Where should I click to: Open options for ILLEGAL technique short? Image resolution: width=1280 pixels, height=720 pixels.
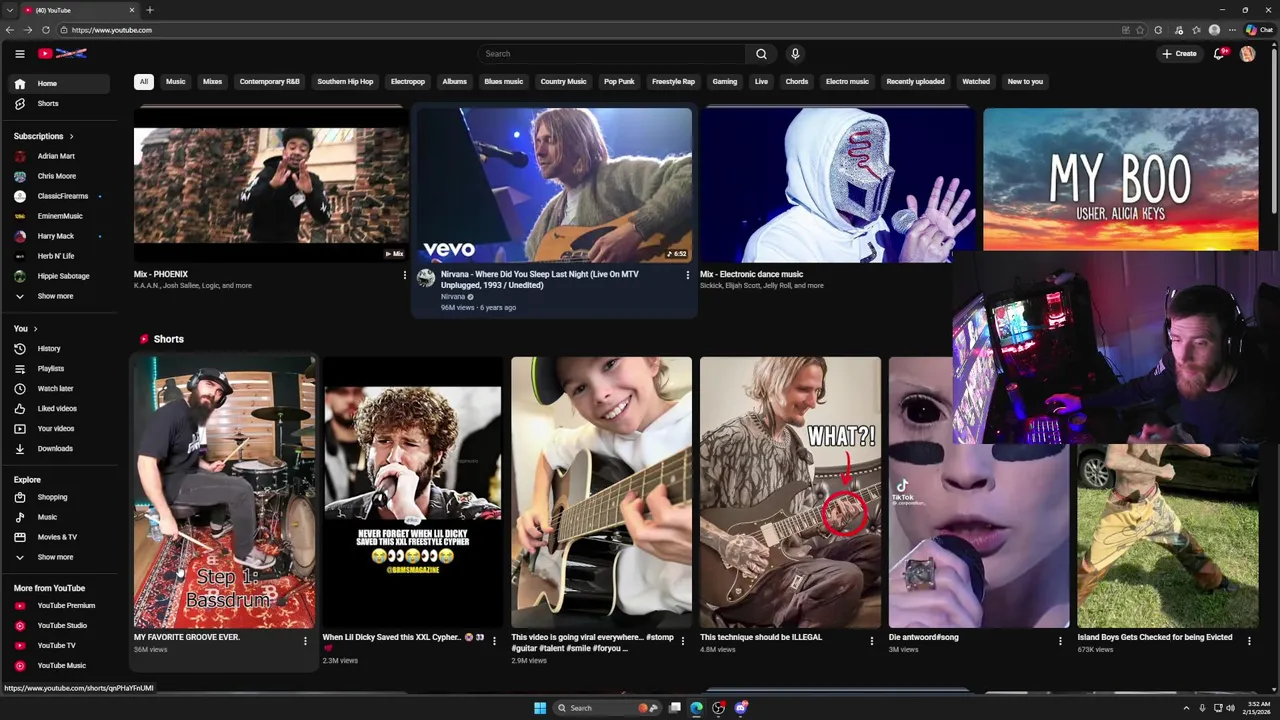[x=871, y=641]
